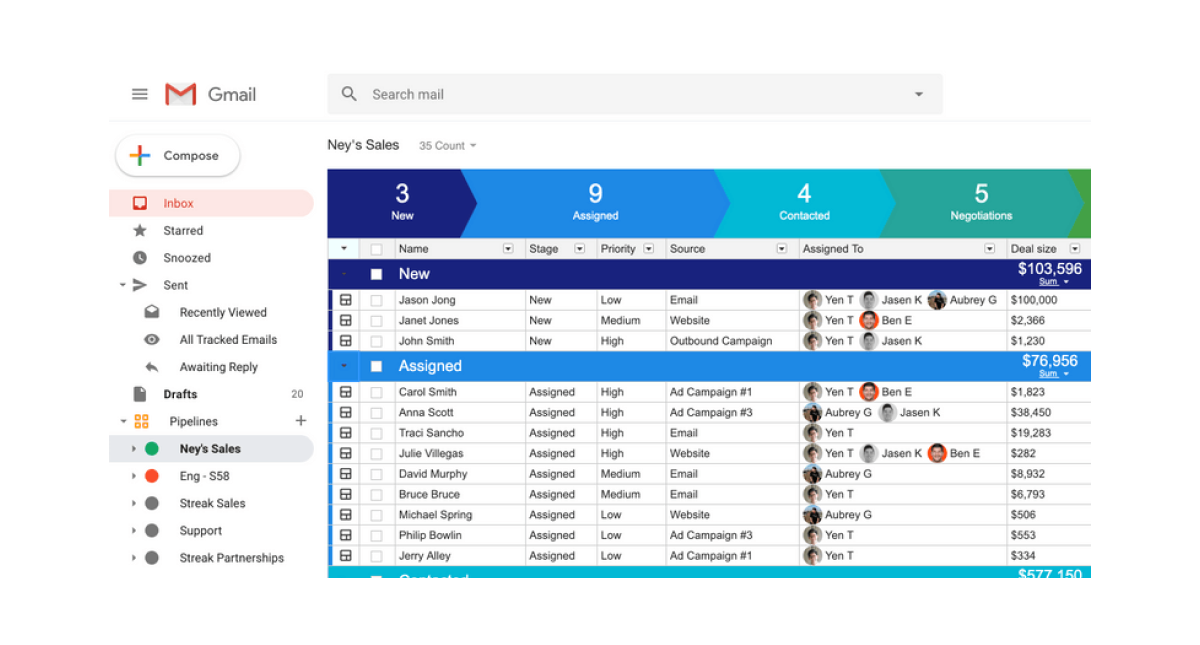Image resolution: width=1200 pixels, height=645 pixels.
Task: Click the red dot for Eng - S58
Action: 152,476
